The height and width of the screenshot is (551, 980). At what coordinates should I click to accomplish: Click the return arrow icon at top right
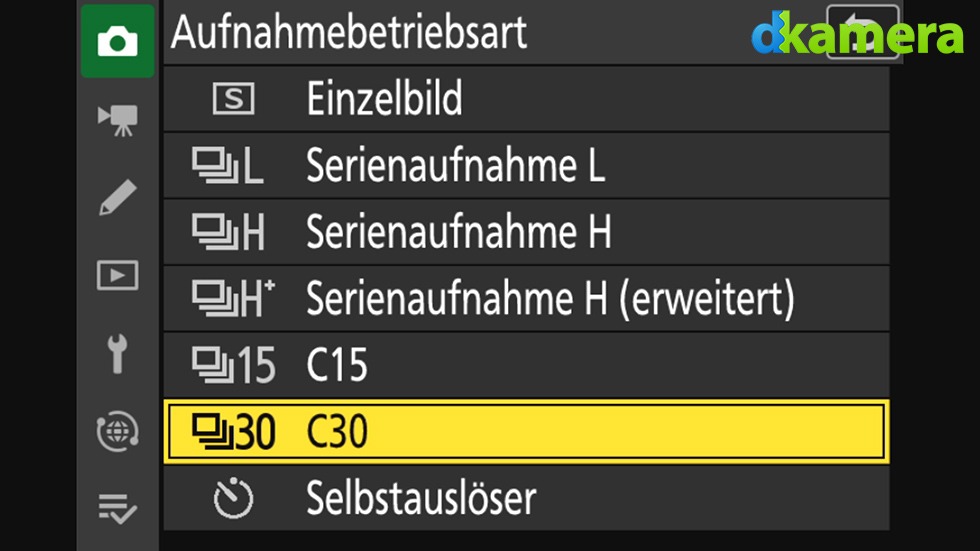(862, 32)
